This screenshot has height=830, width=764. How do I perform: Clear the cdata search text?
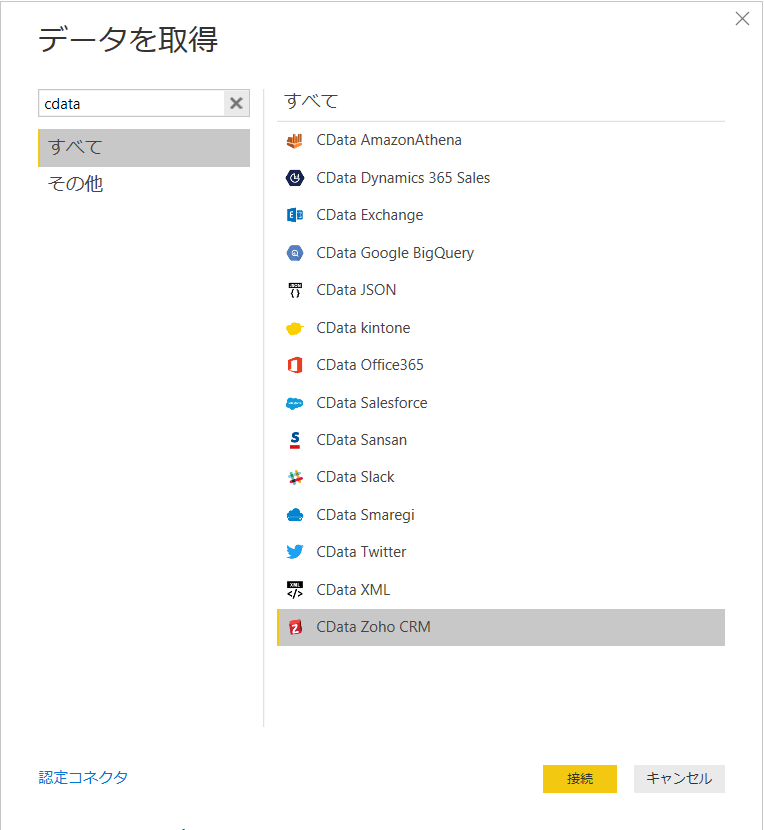[x=236, y=103]
